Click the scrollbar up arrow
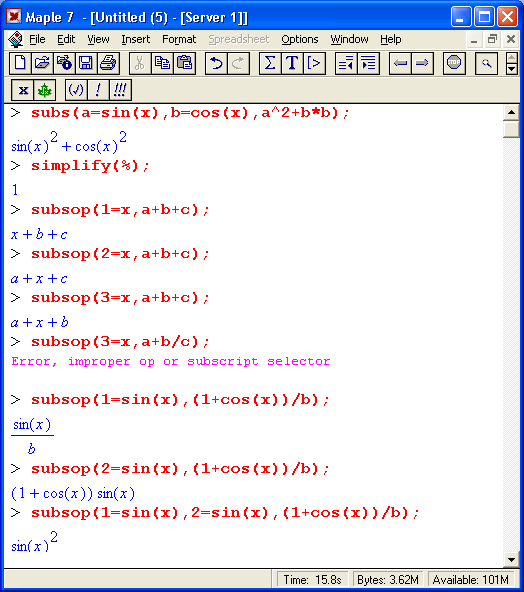This screenshot has width=524, height=592. click(512, 113)
